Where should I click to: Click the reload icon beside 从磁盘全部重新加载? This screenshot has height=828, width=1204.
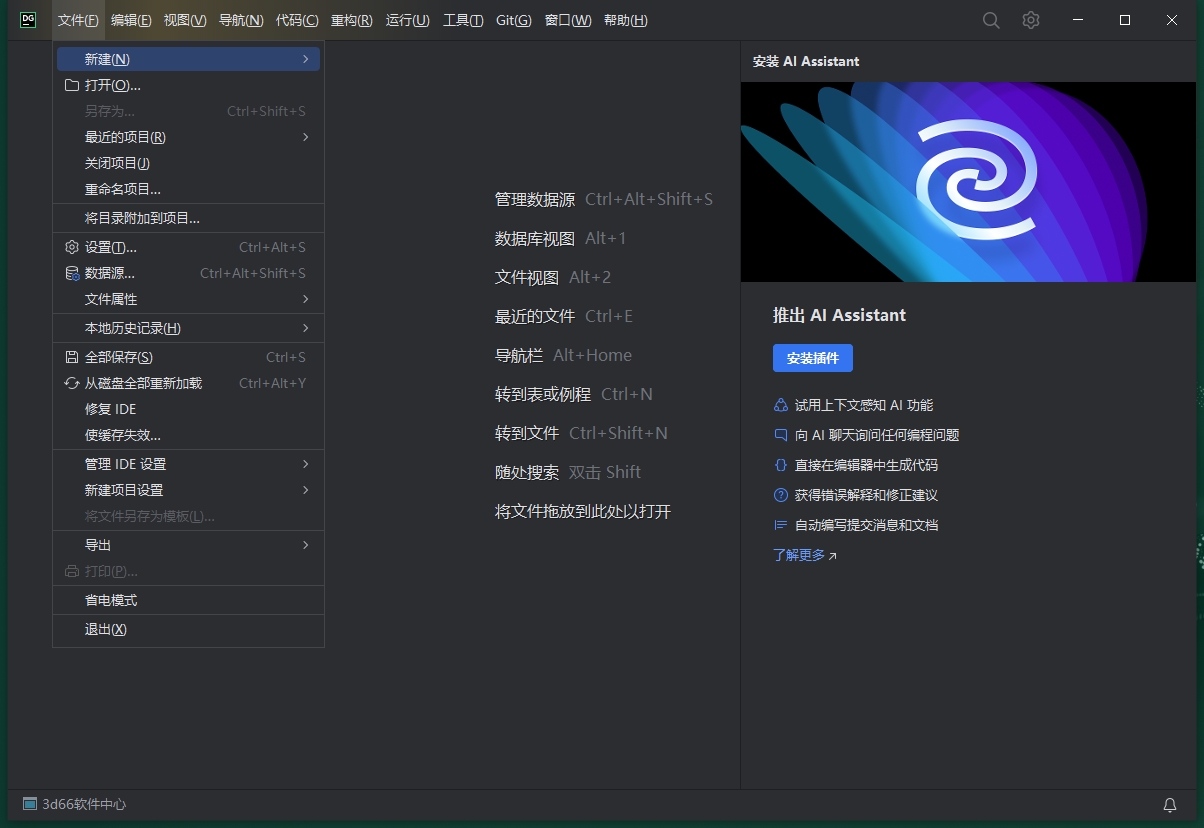(72, 383)
